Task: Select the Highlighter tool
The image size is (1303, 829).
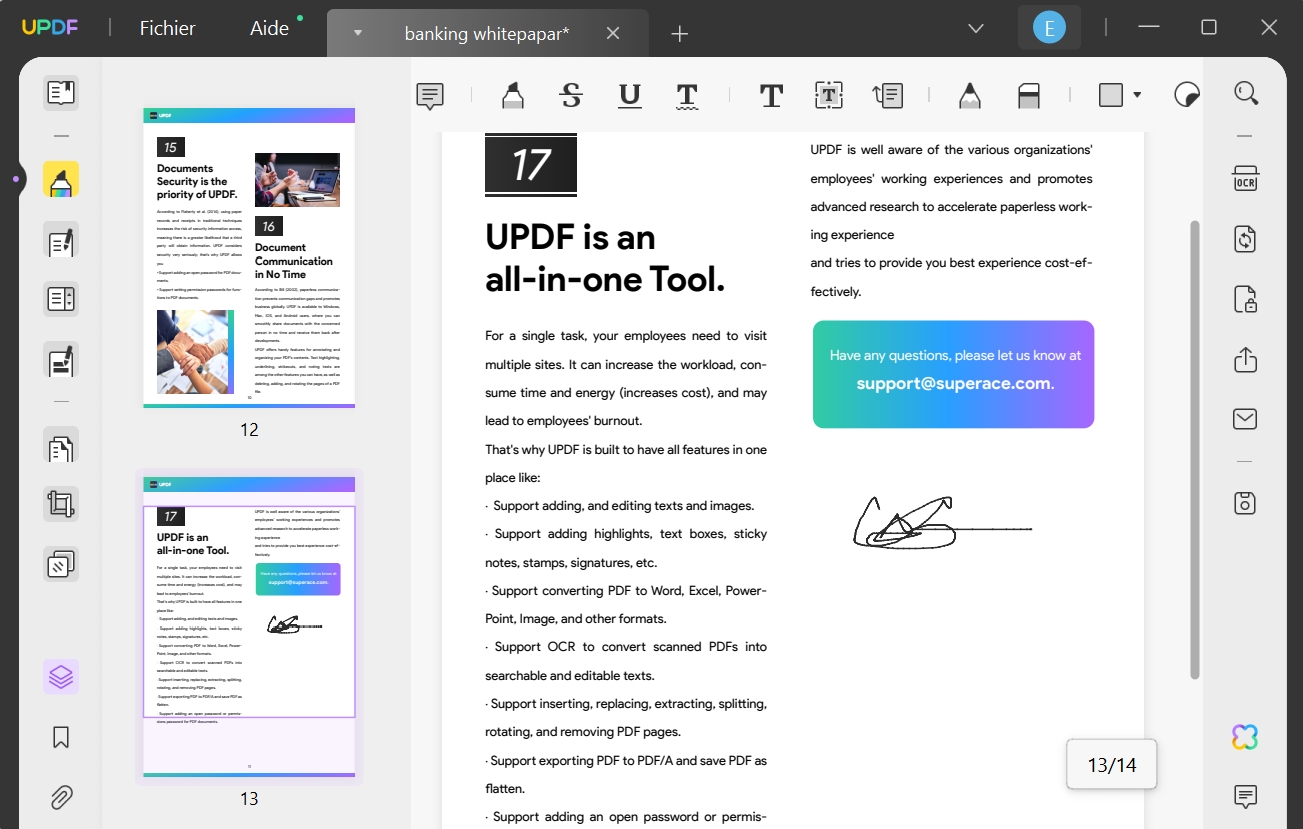Action: click(x=512, y=95)
